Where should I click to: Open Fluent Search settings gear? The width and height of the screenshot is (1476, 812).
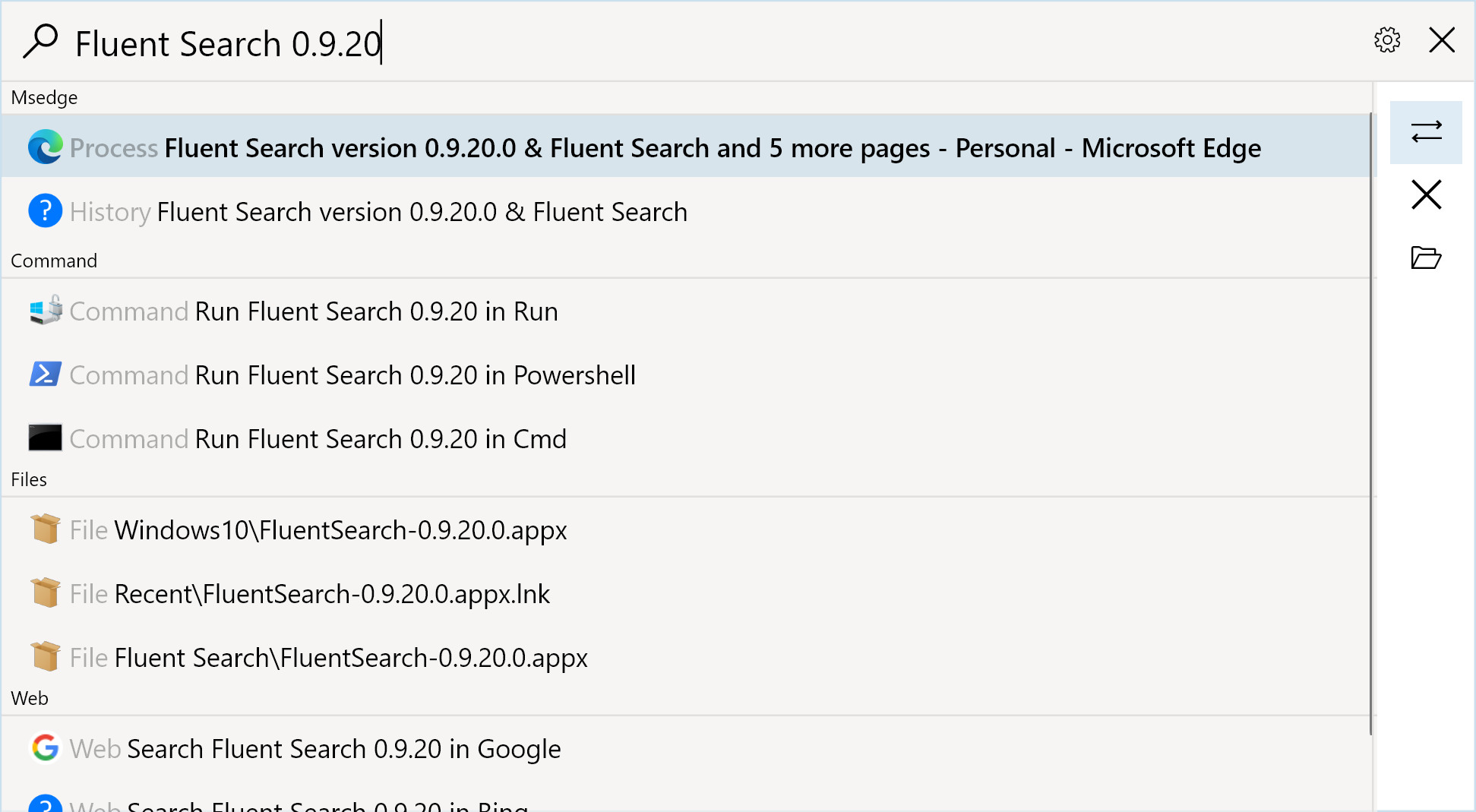point(1387,40)
